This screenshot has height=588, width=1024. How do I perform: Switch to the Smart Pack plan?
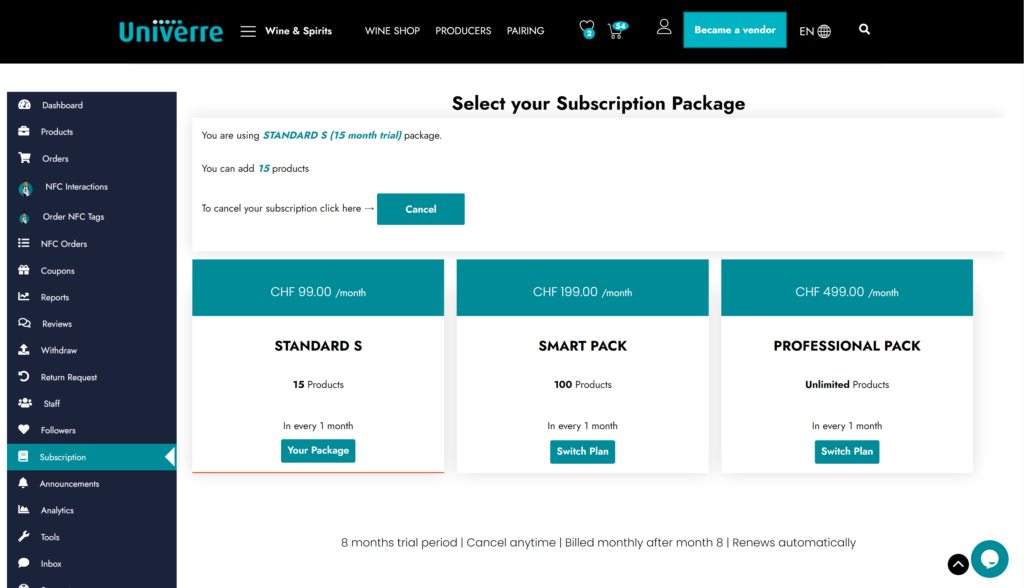pyautogui.click(x=583, y=451)
